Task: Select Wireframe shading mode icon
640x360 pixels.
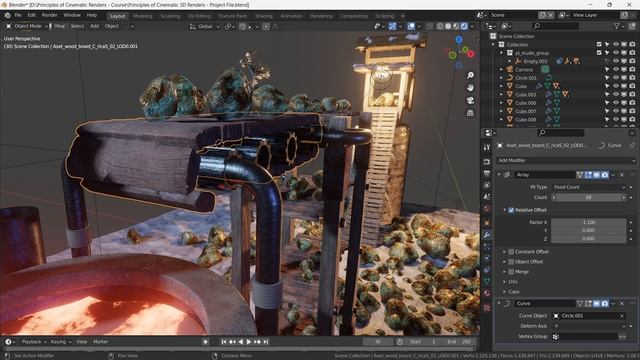Action: [440, 26]
